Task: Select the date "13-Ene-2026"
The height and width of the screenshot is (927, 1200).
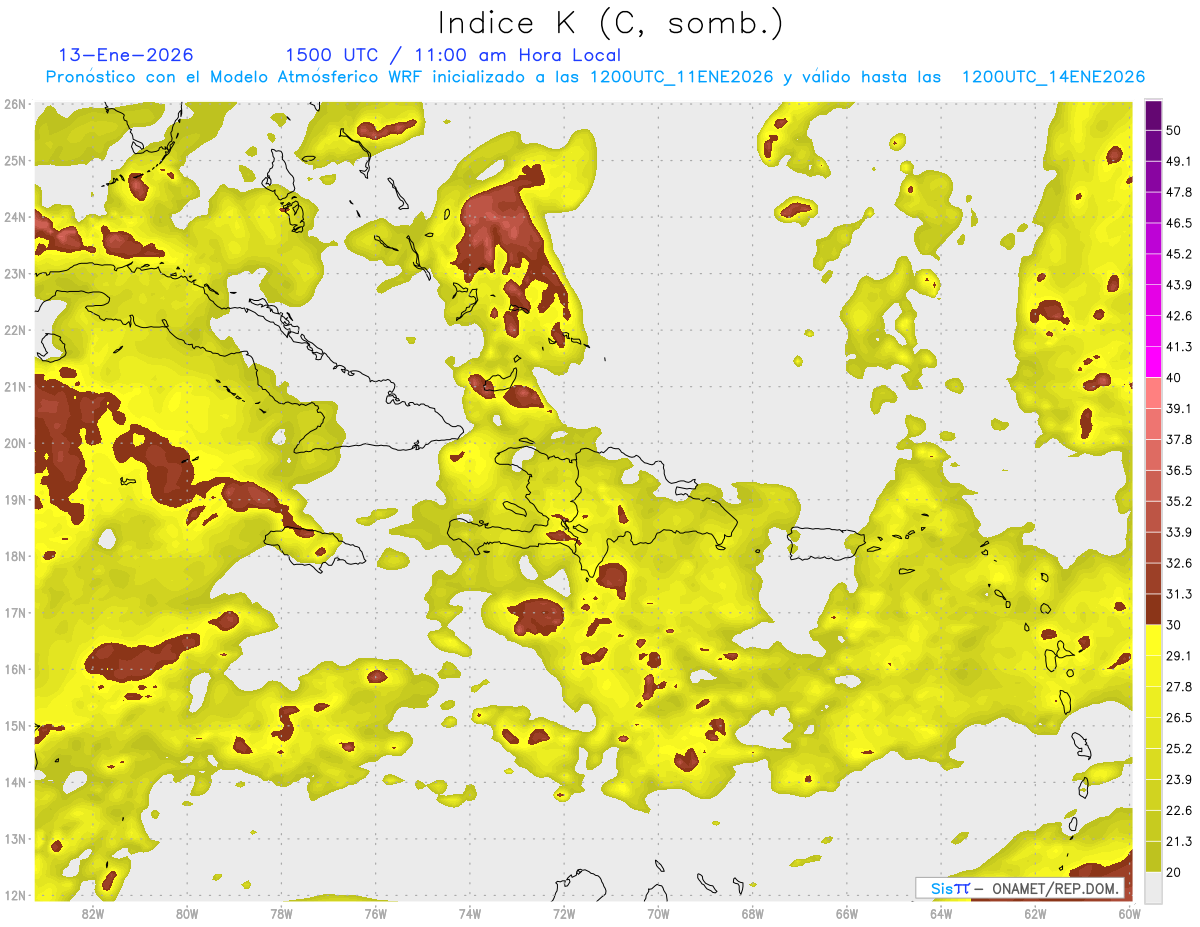Action: 126,55
